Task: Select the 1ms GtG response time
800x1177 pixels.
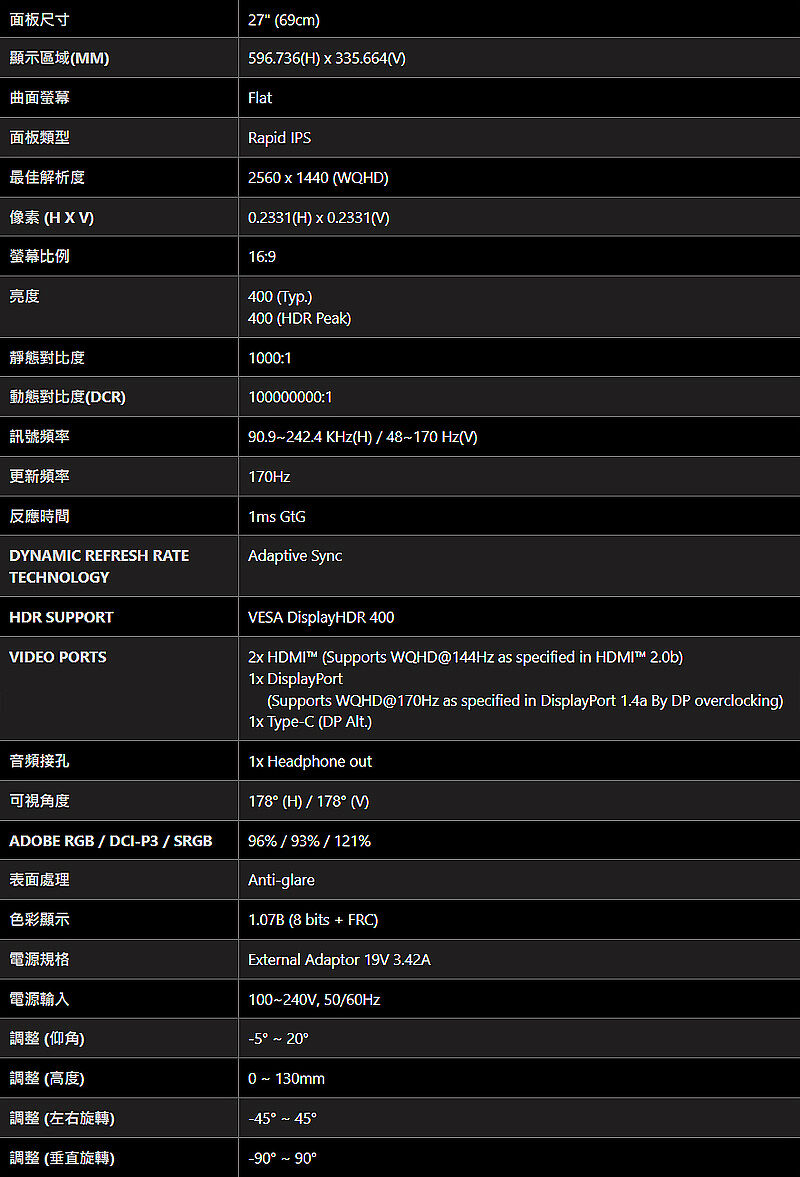Action: coord(277,516)
